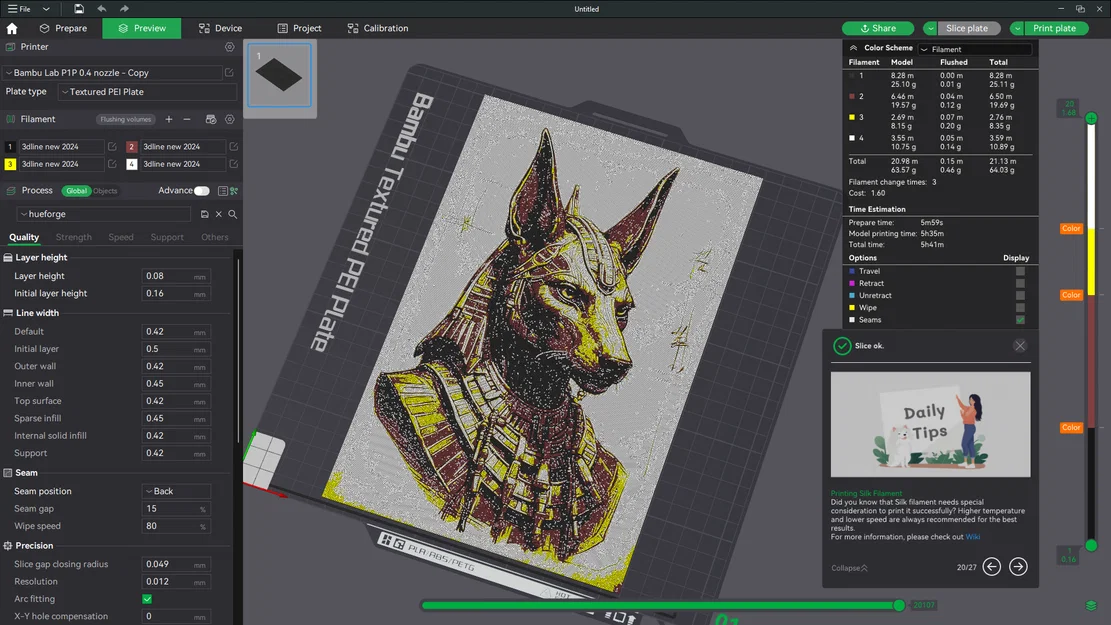Screen dimensions: 1111x625
Task: Open the File menu dropdown arrow
Action: coord(46,9)
